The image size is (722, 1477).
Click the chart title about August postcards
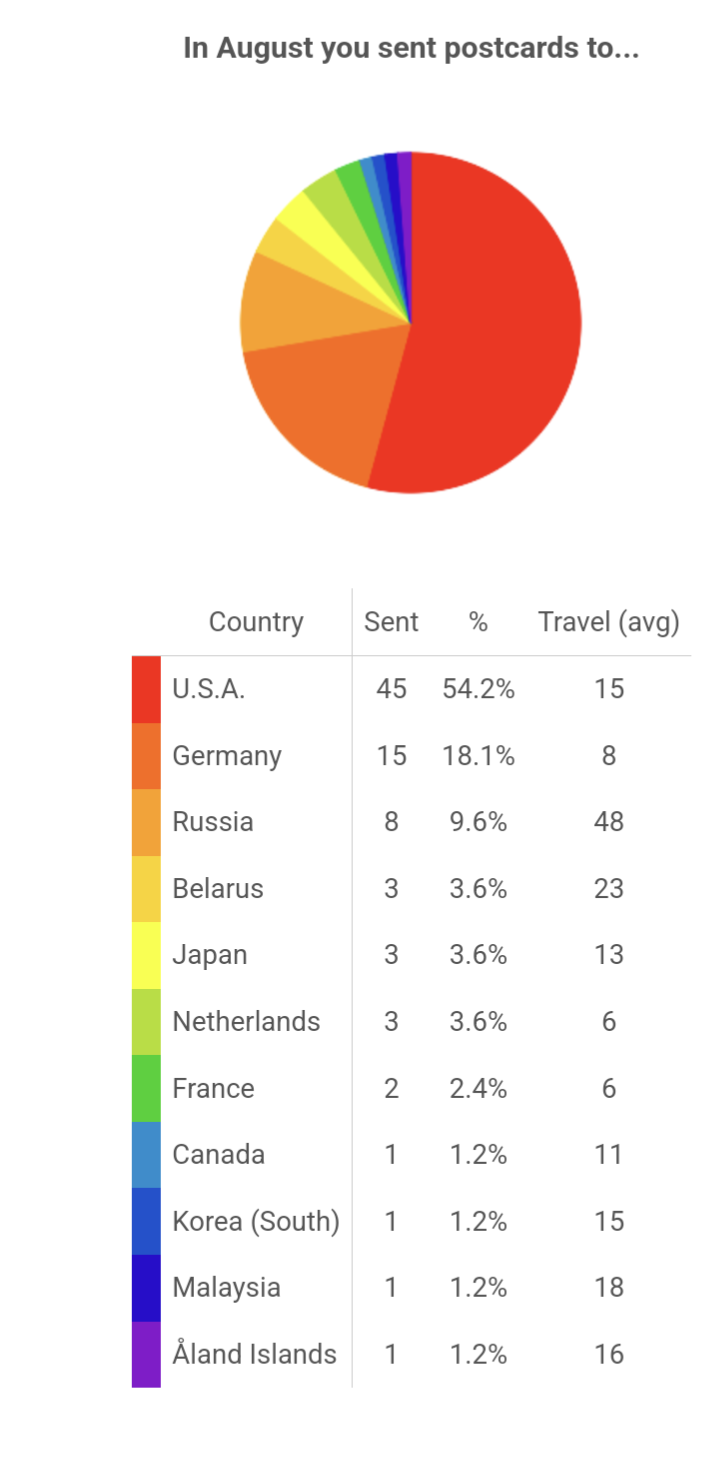[x=411, y=48]
